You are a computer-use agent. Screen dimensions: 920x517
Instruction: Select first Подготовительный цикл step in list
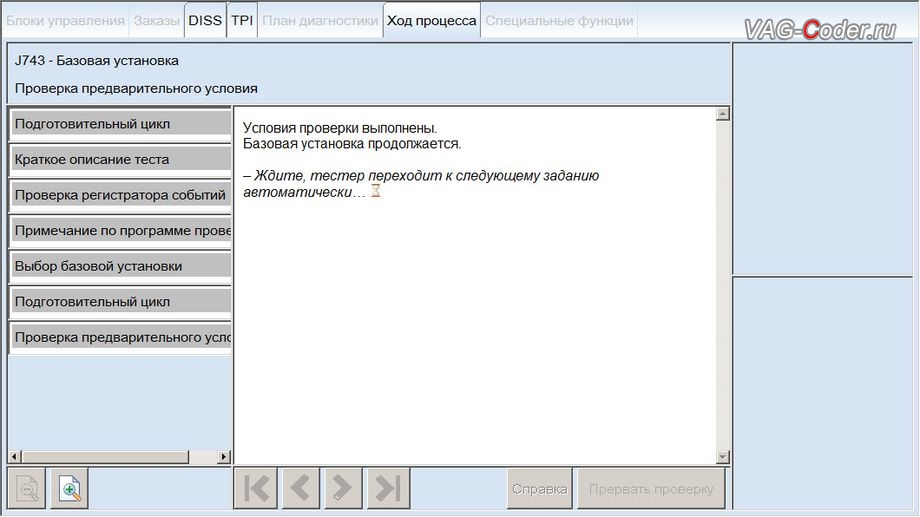121,124
